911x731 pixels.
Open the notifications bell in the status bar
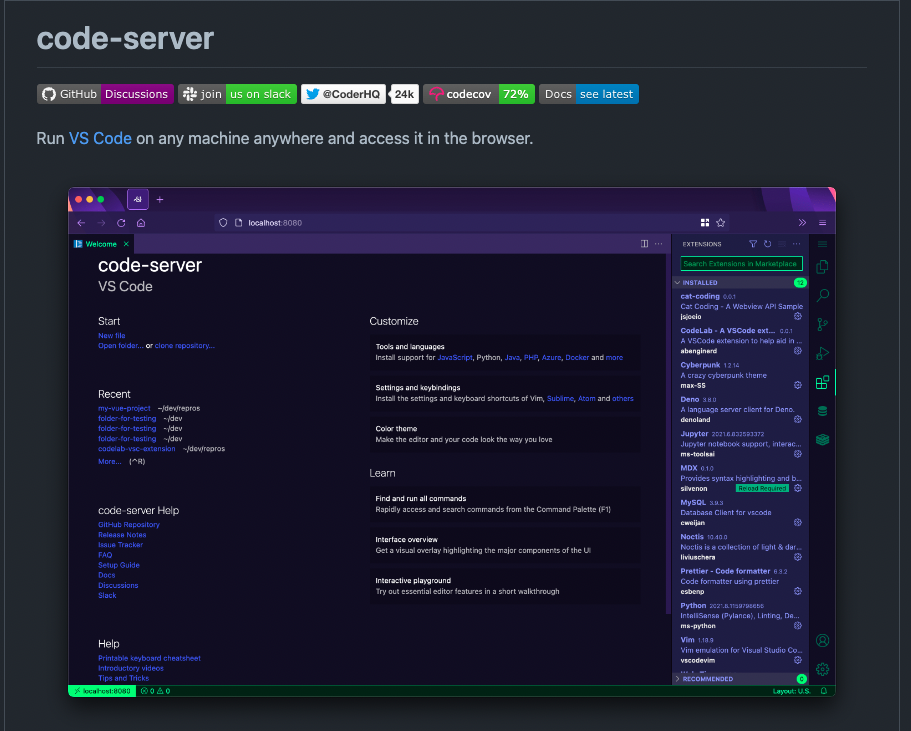823,691
